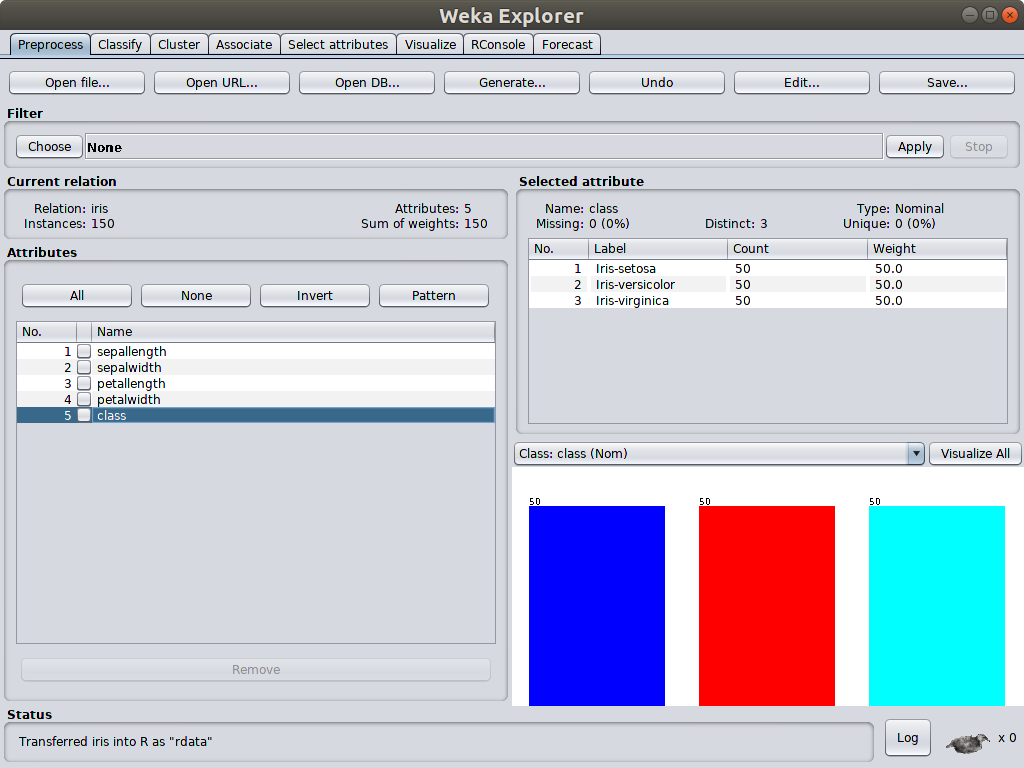The height and width of the screenshot is (768, 1024).
Task: Tick the sepallength attribute checkbox
Action: (x=84, y=351)
